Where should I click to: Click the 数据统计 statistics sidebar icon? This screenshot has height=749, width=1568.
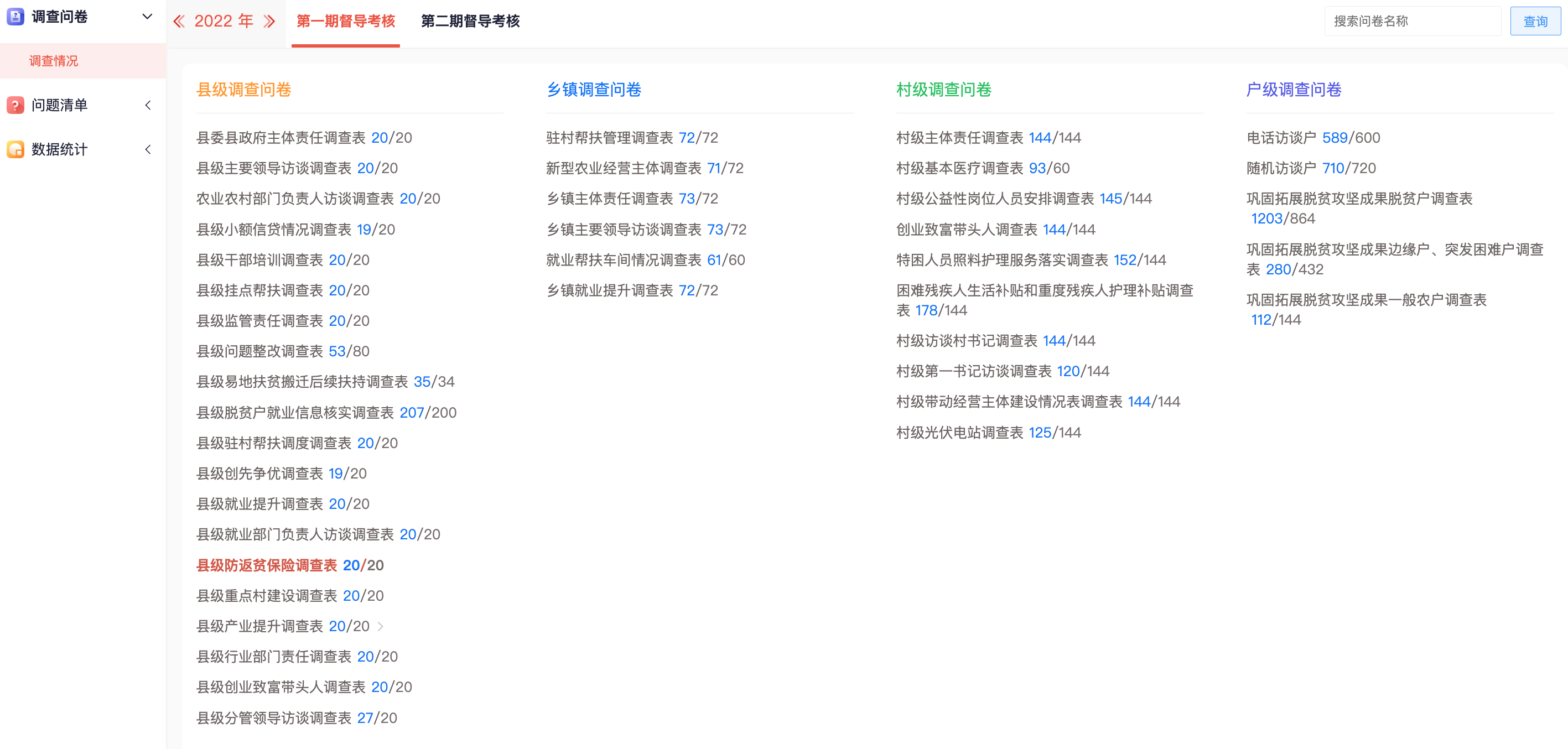pyautogui.click(x=15, y=149)
